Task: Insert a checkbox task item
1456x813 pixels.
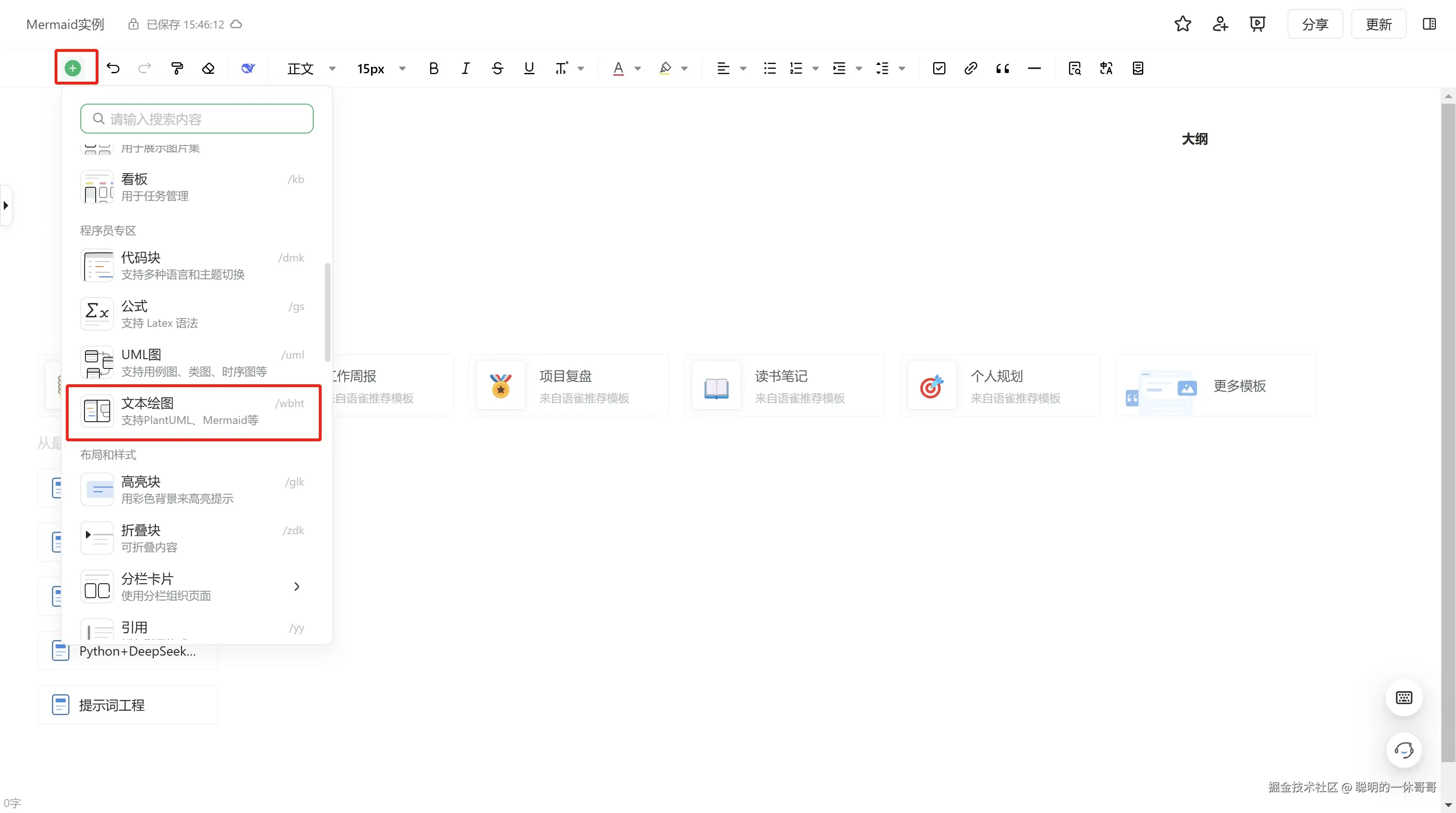Action: [939, 68]
